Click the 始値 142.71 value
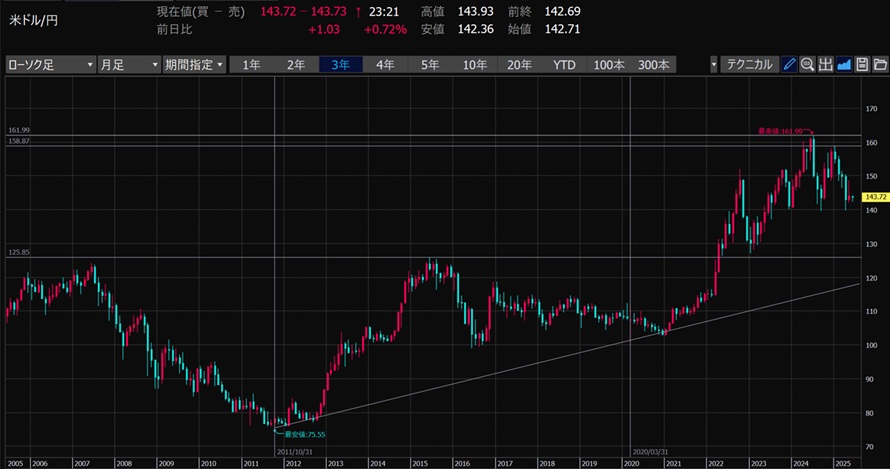The width and height of the screenshot is (890, 469). 562,29
